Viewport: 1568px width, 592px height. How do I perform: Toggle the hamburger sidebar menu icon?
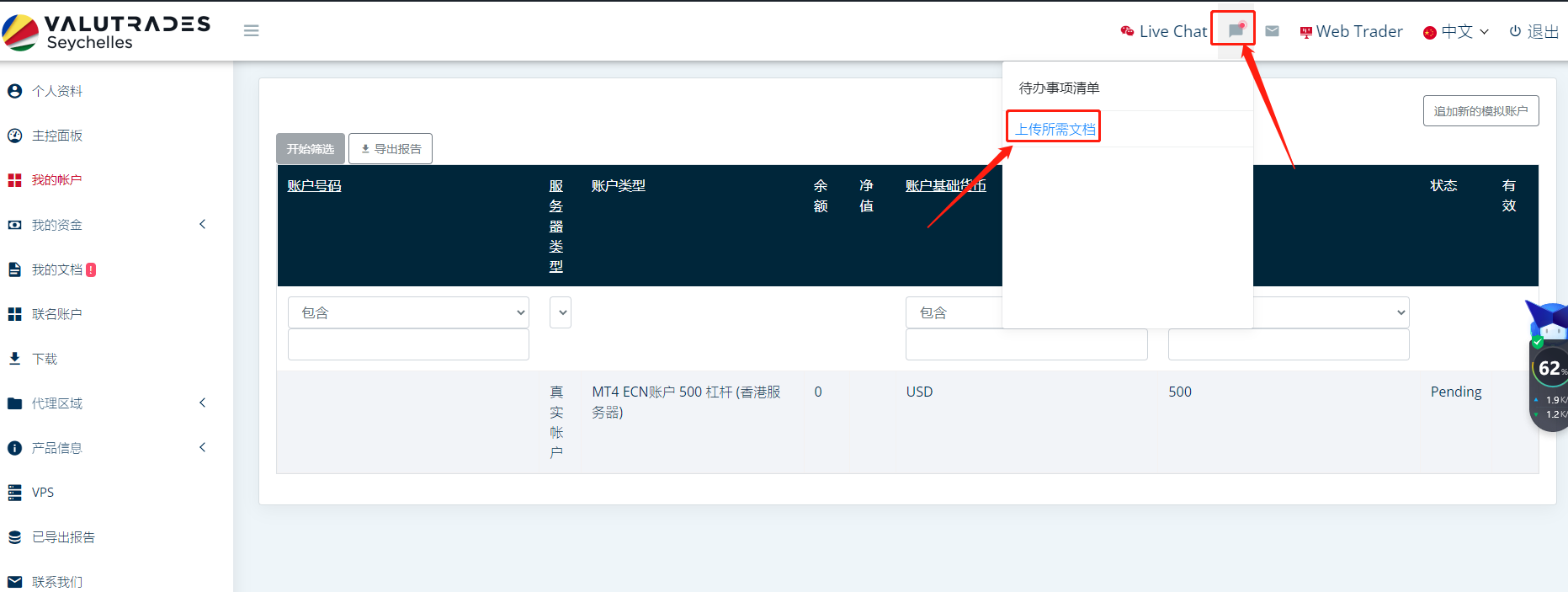tap(251, 31)
